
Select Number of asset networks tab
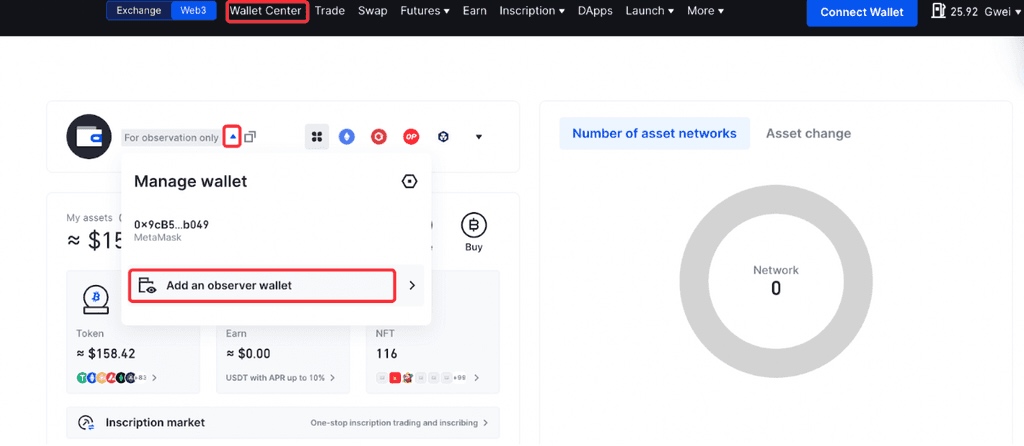coord(654,133)
